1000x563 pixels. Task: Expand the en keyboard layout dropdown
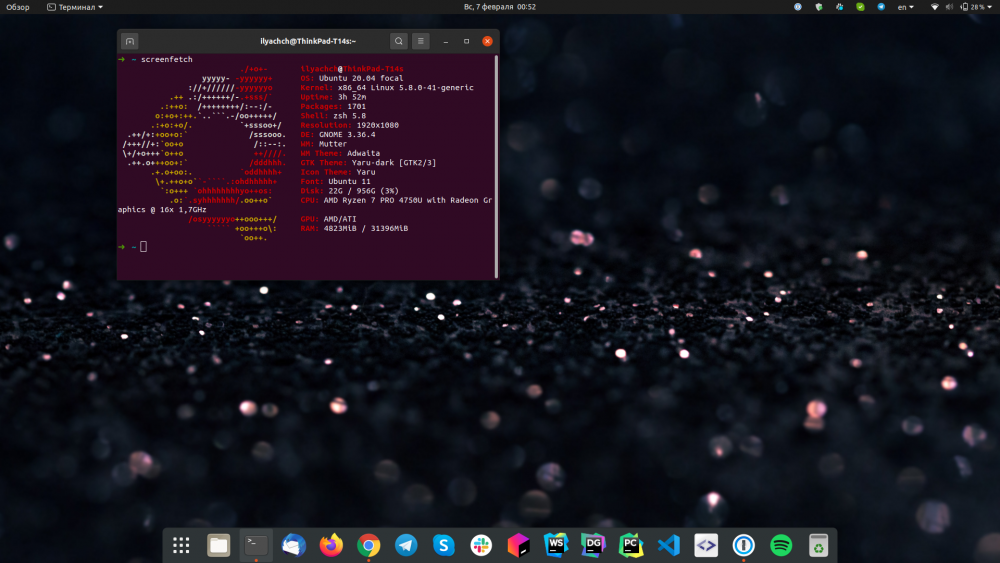coord(906,7)
